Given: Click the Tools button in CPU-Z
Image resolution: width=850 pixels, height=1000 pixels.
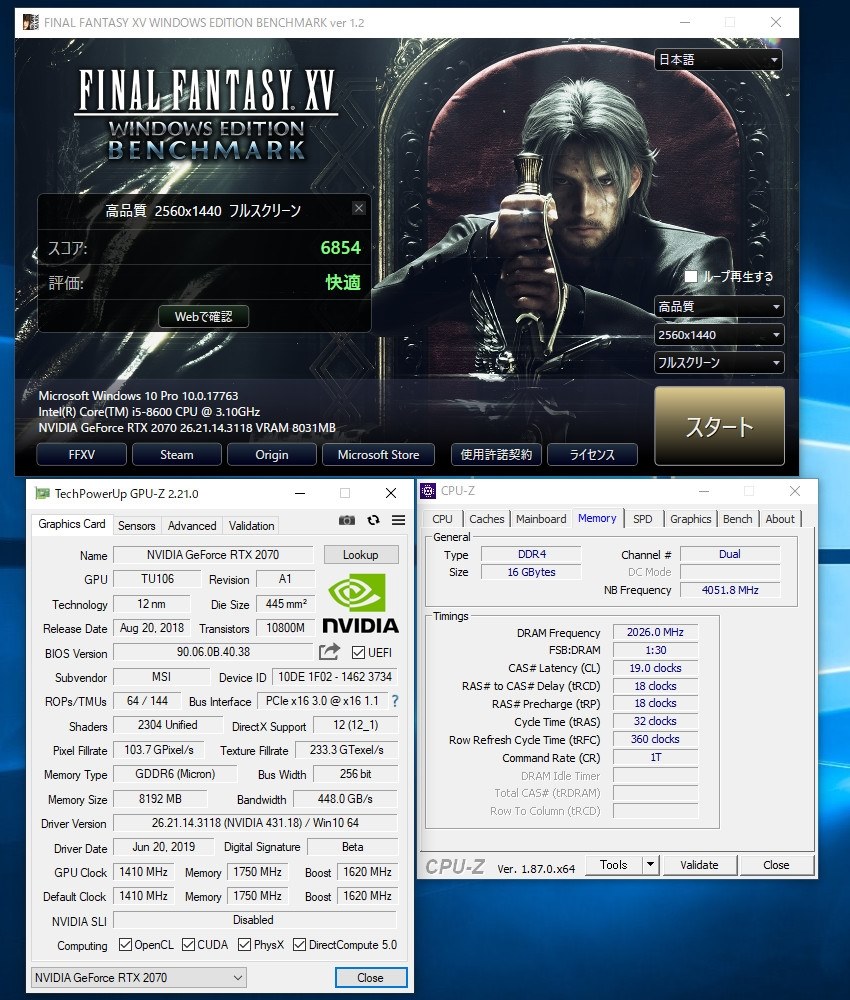Looking at the screenshot, I should [x=613, y=865].
